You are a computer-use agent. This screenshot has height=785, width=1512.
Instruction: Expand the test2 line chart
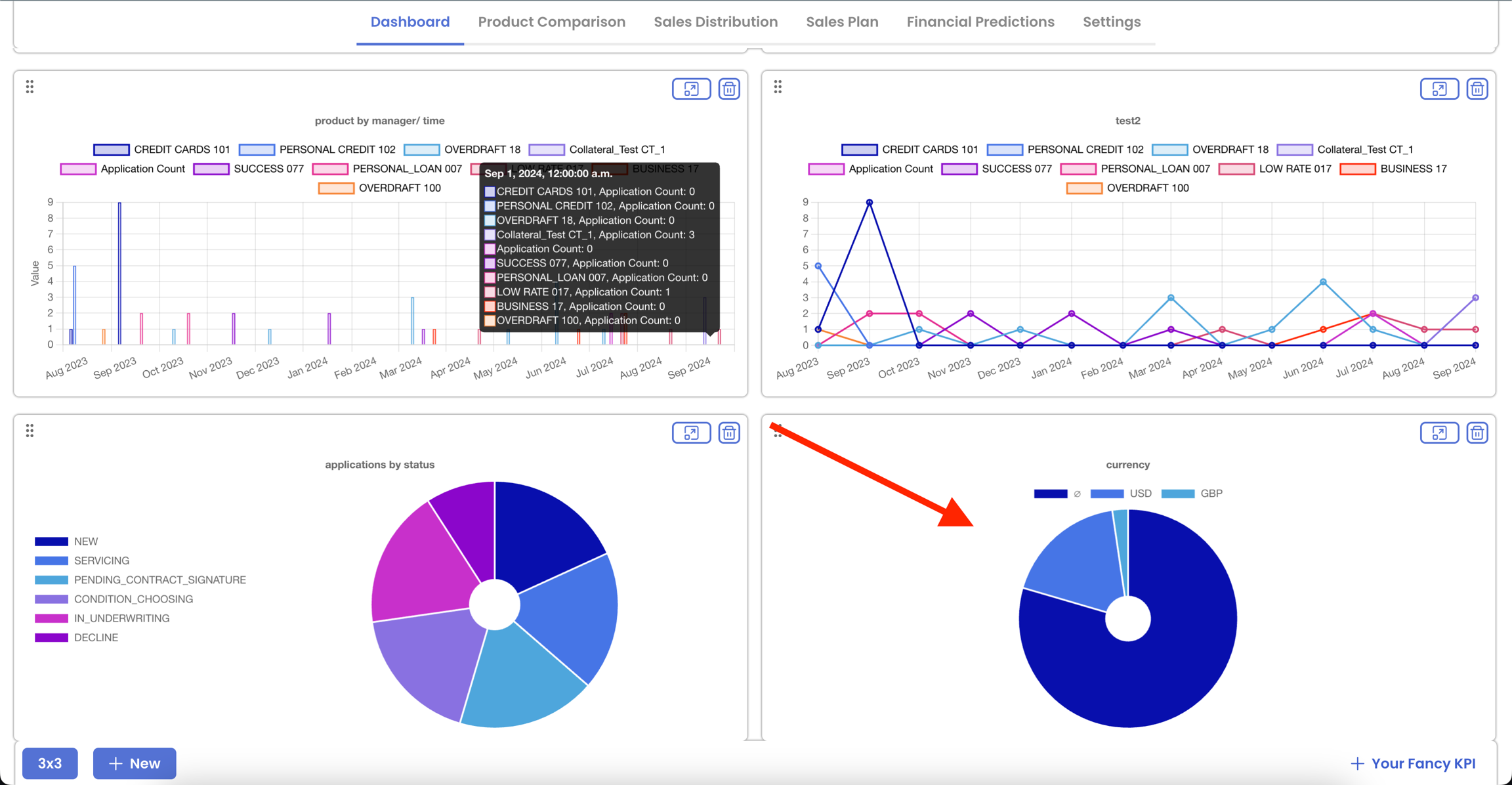point(1438,89)
